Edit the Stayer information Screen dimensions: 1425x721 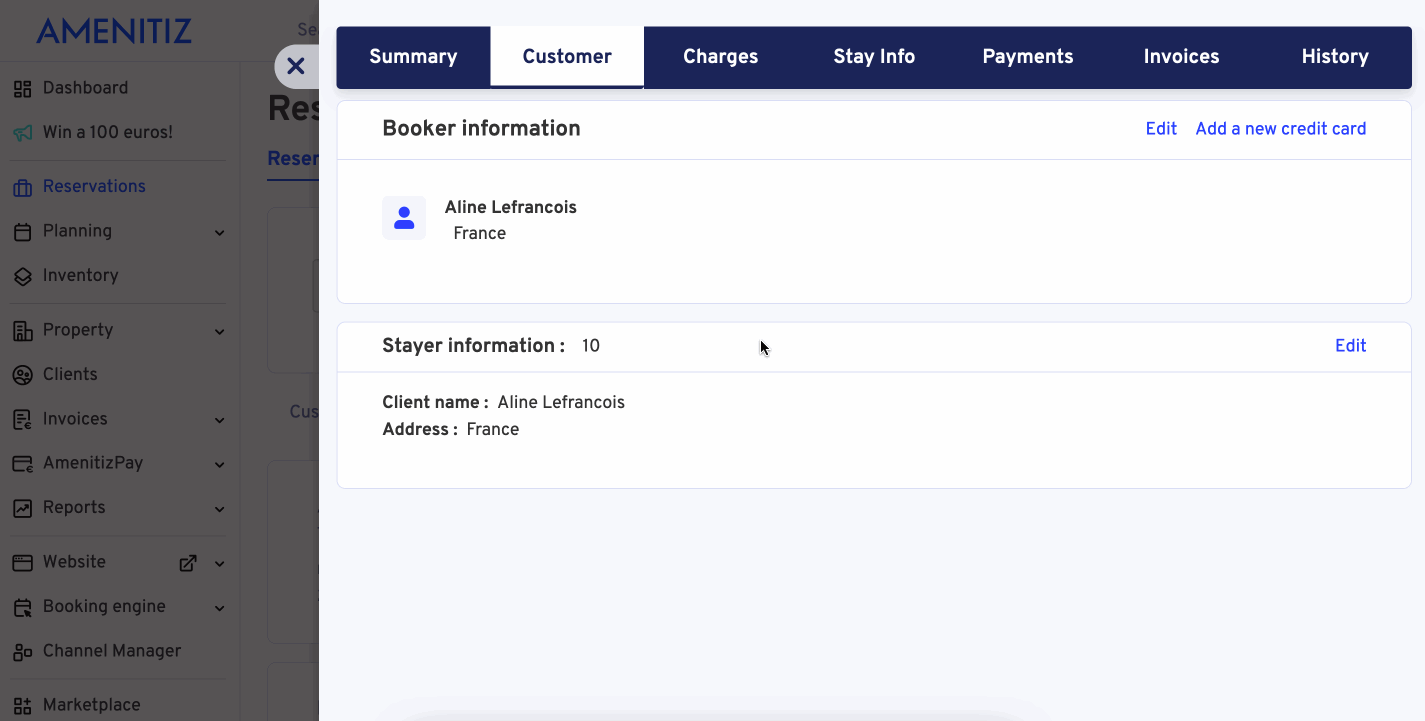[1351, 346]
